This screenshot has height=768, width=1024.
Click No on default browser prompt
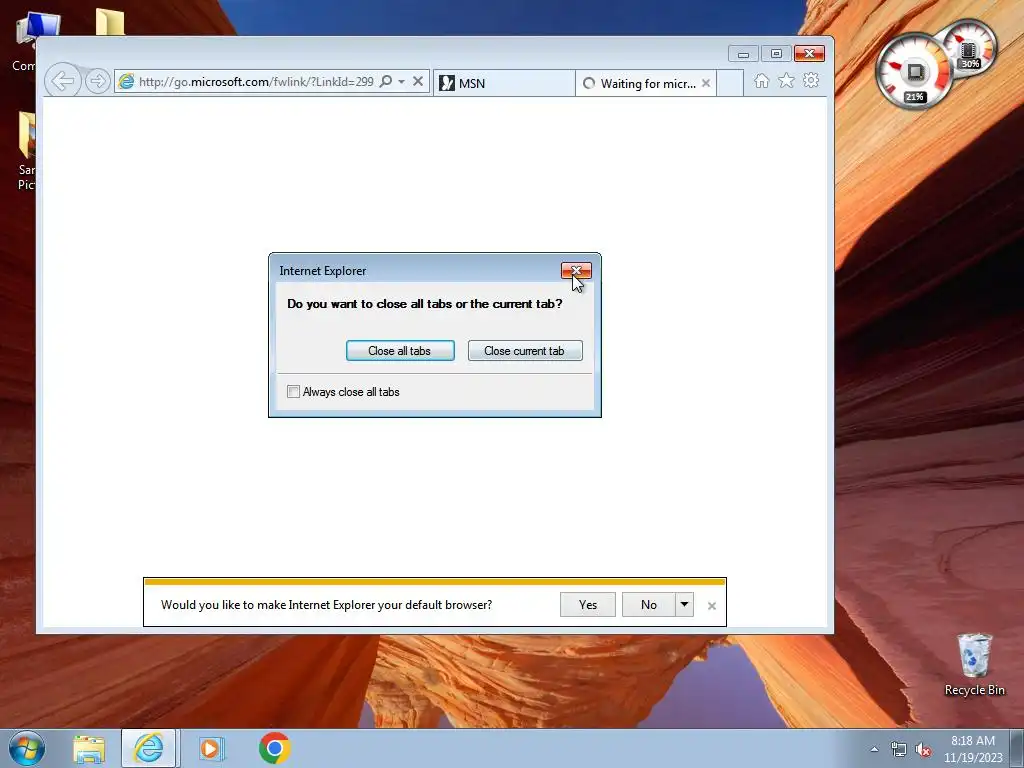pyautogui.click(x=648, y=605)
